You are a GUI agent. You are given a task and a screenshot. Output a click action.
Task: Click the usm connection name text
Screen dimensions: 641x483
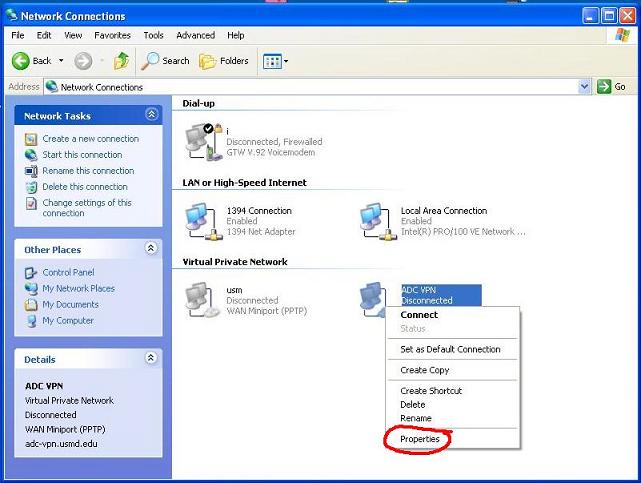click(x=234, y=290)
